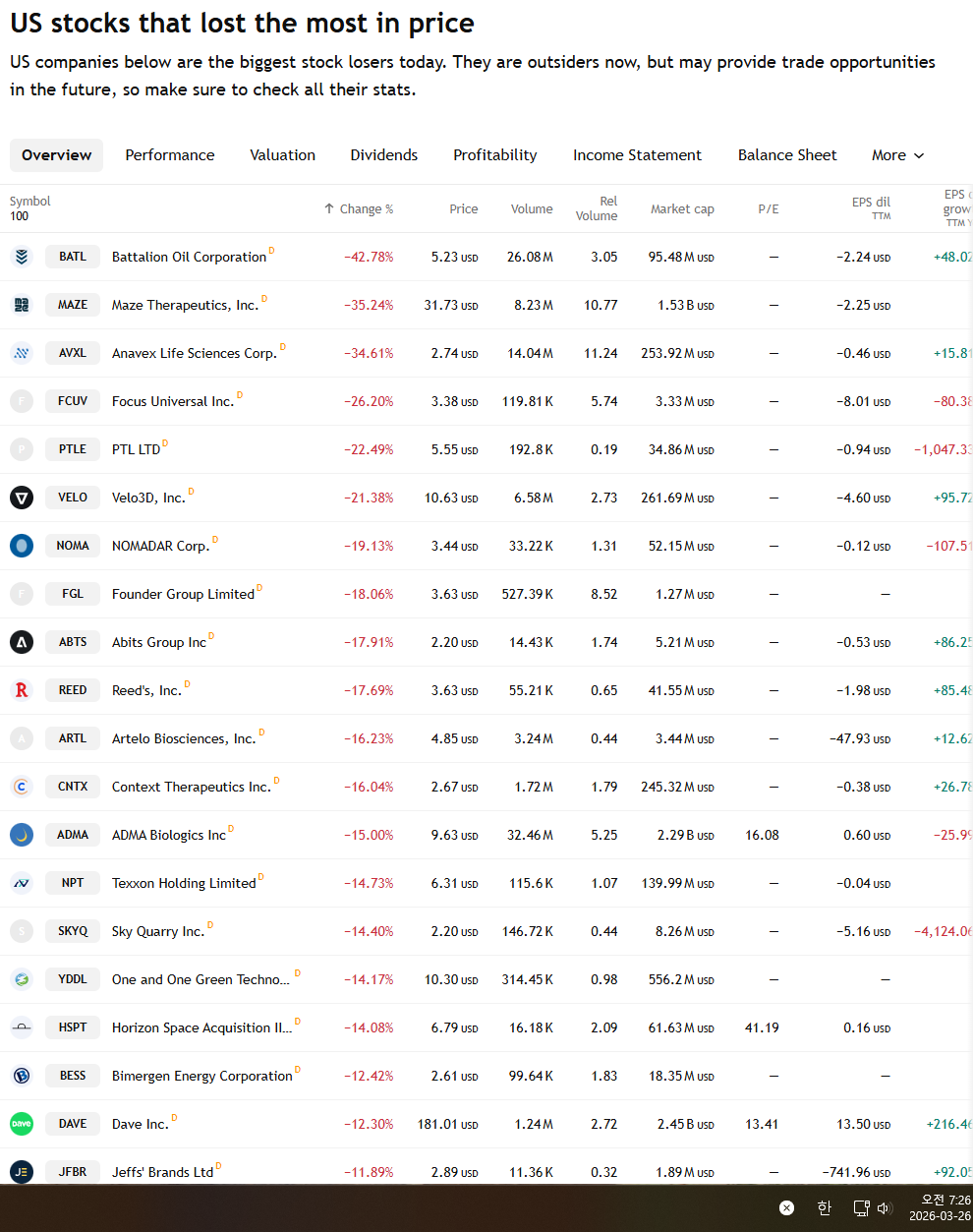973x1232 pixels.
Task: Open the VELO ticker symbol link
Action: [x=73, y=498]
